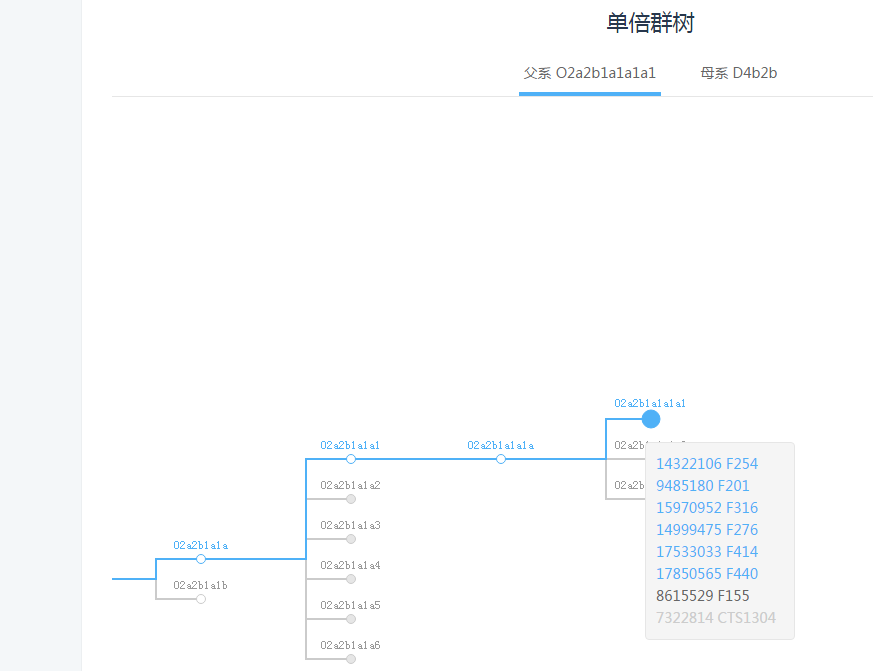Select the grey node circle under O2a2b1a1a6
This screenshot has height=671, width=873.
coord(351,659)
